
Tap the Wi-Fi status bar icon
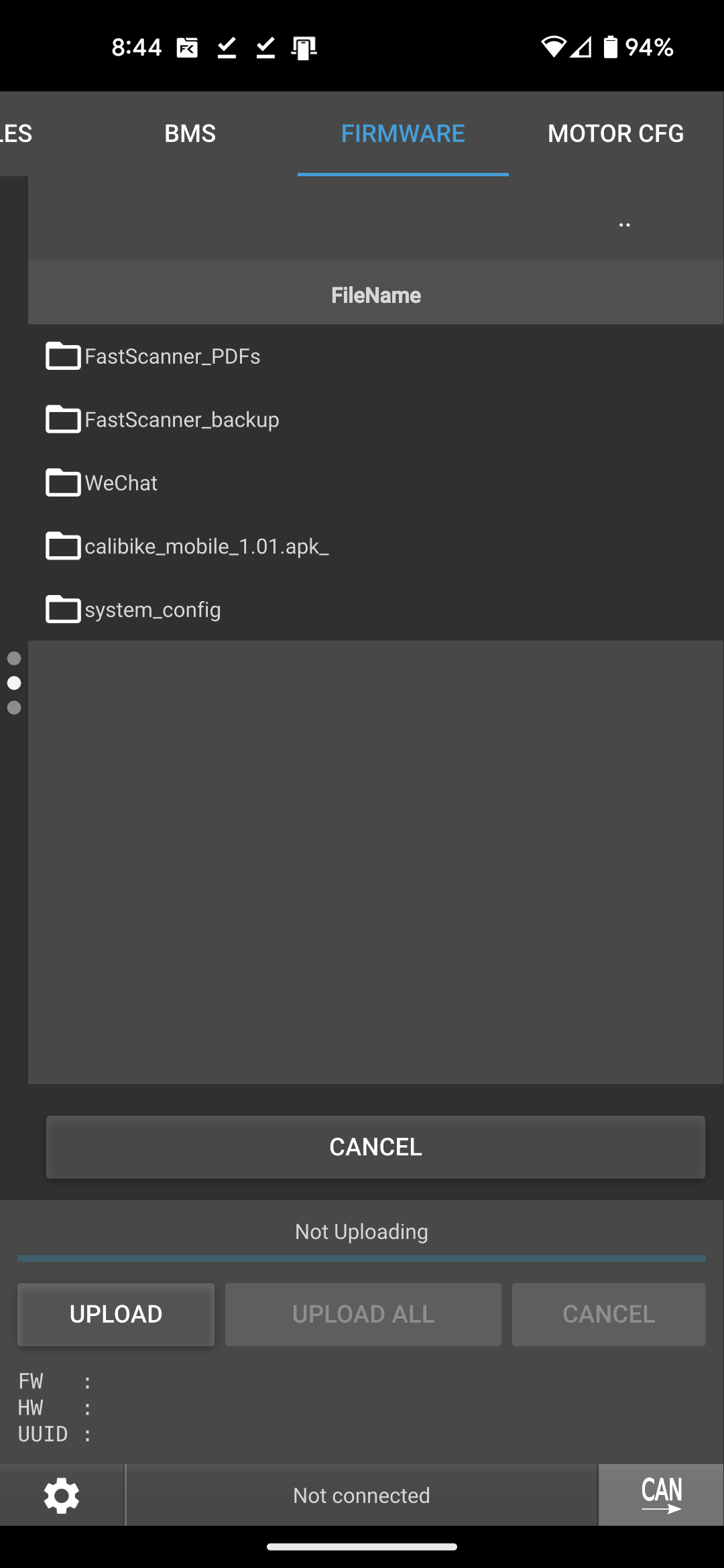point(554,47)
